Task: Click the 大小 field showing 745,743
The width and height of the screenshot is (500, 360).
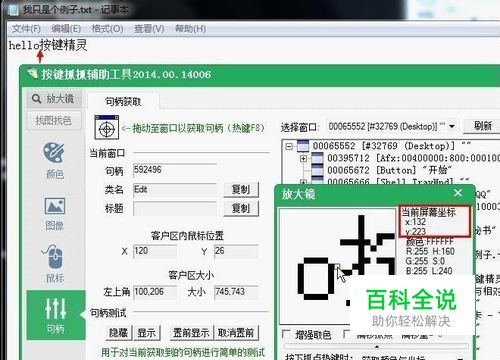Action: tap(236, 292)
